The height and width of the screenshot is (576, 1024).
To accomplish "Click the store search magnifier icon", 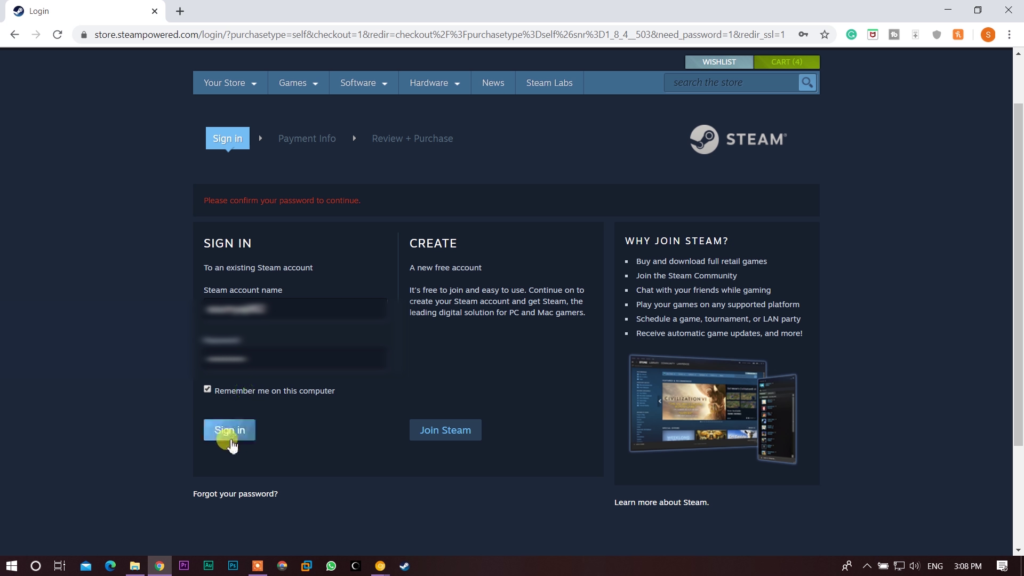I will point(807,82).
